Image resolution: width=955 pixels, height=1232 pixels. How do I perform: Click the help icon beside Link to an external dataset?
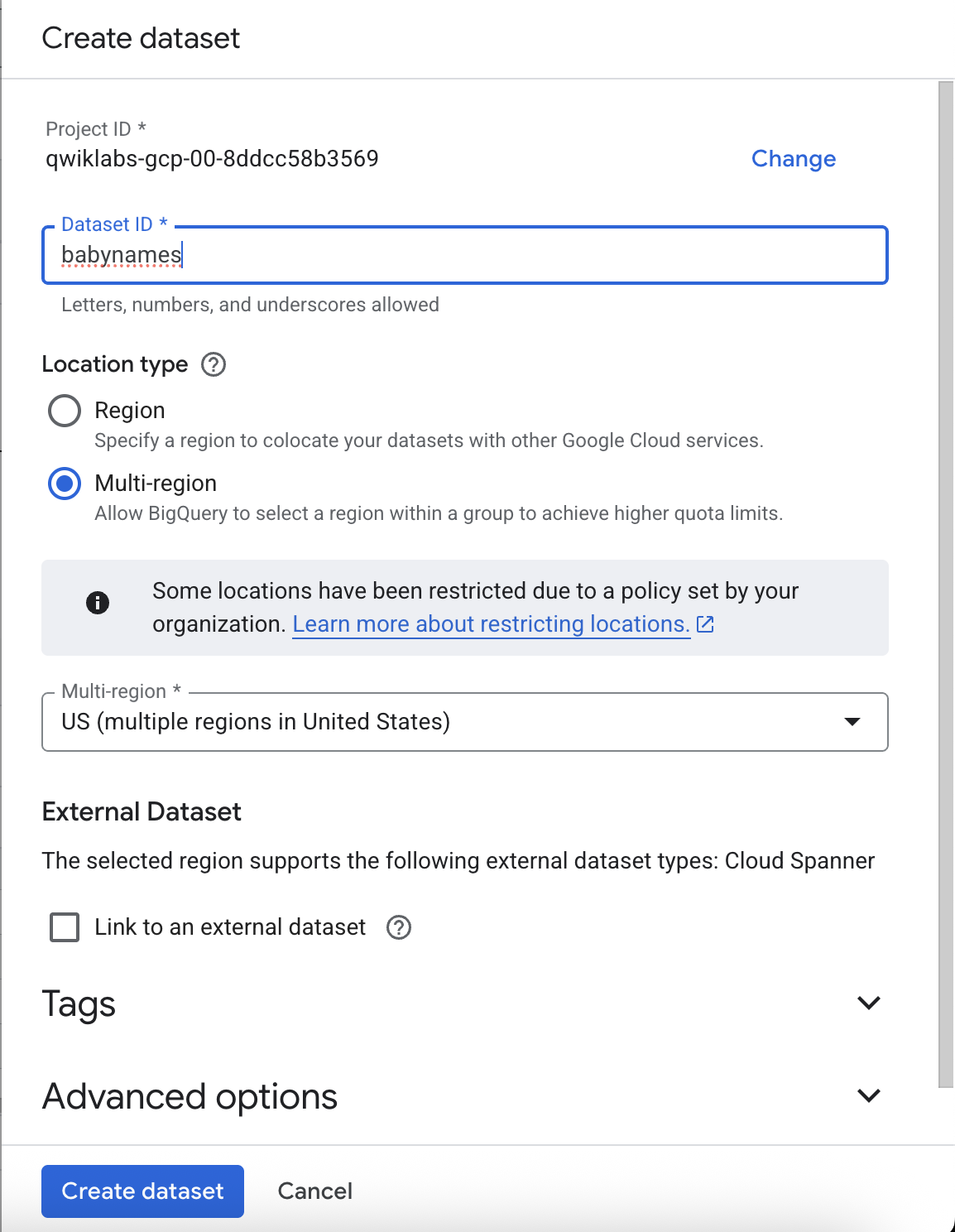pos(400,928)
